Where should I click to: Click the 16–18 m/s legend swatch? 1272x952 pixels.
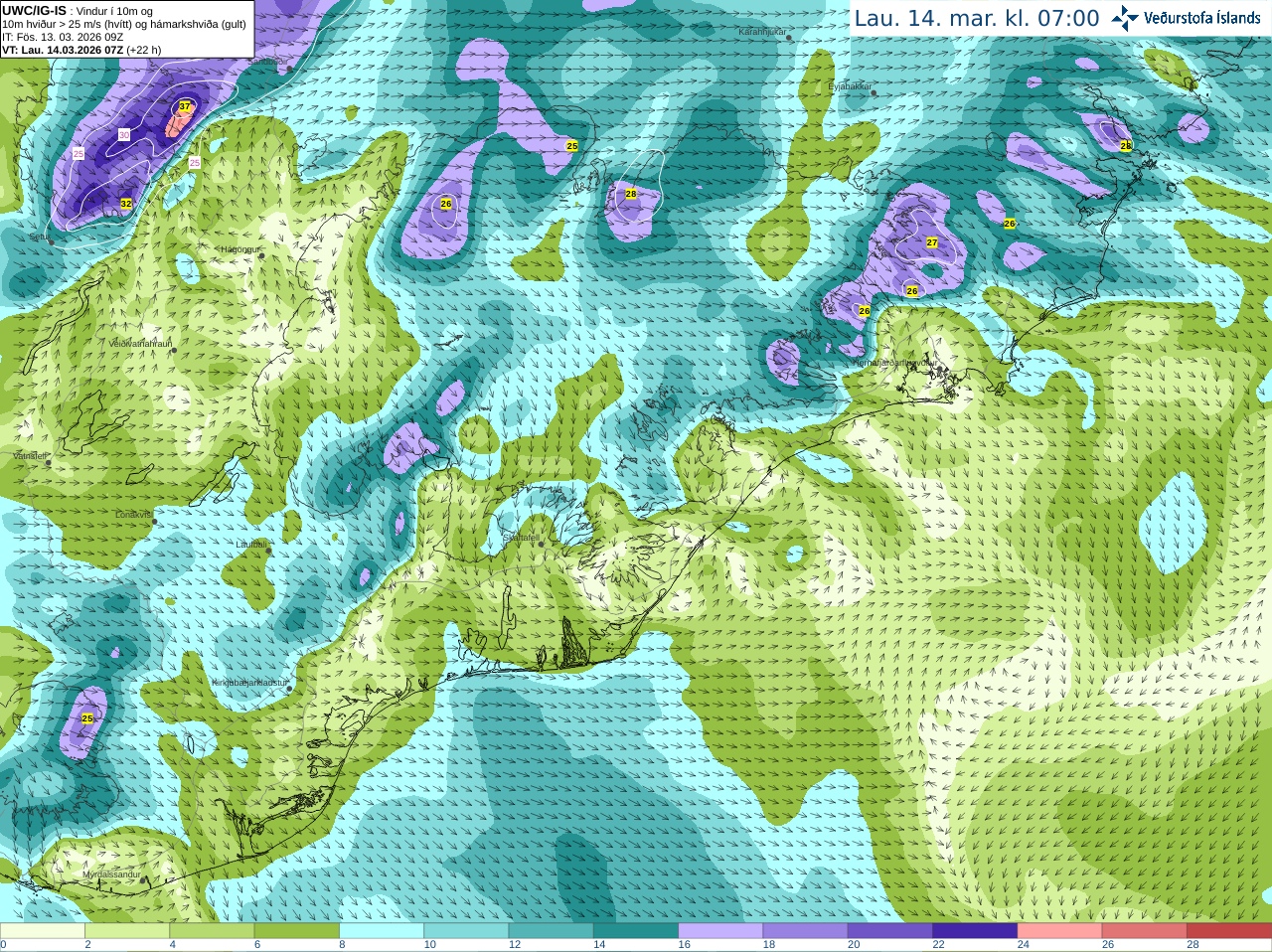(720, 931)
